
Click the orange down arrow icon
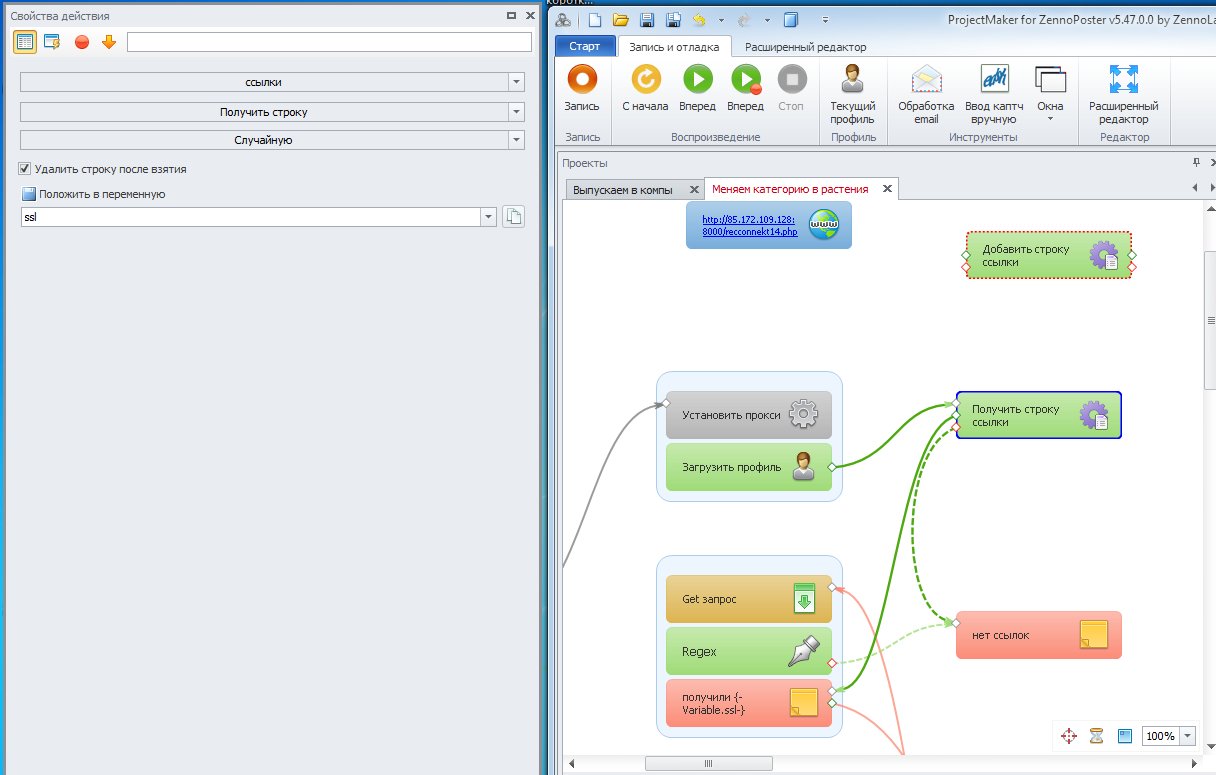(109, 42)
